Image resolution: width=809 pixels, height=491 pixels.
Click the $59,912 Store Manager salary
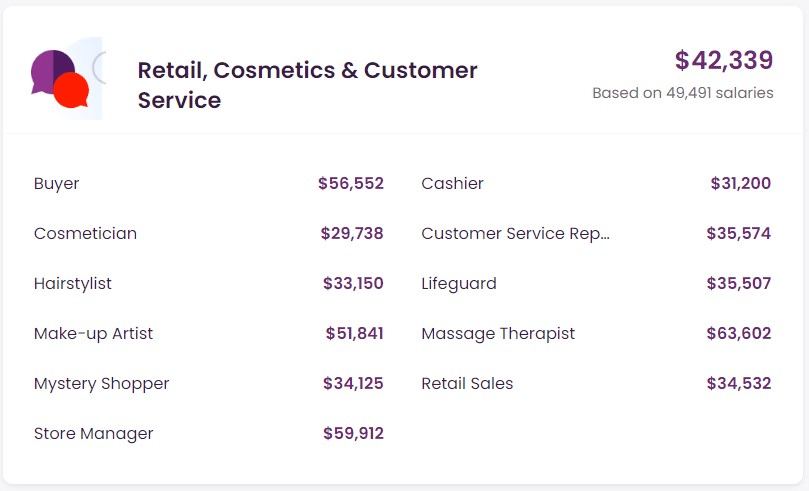point(353,433)
